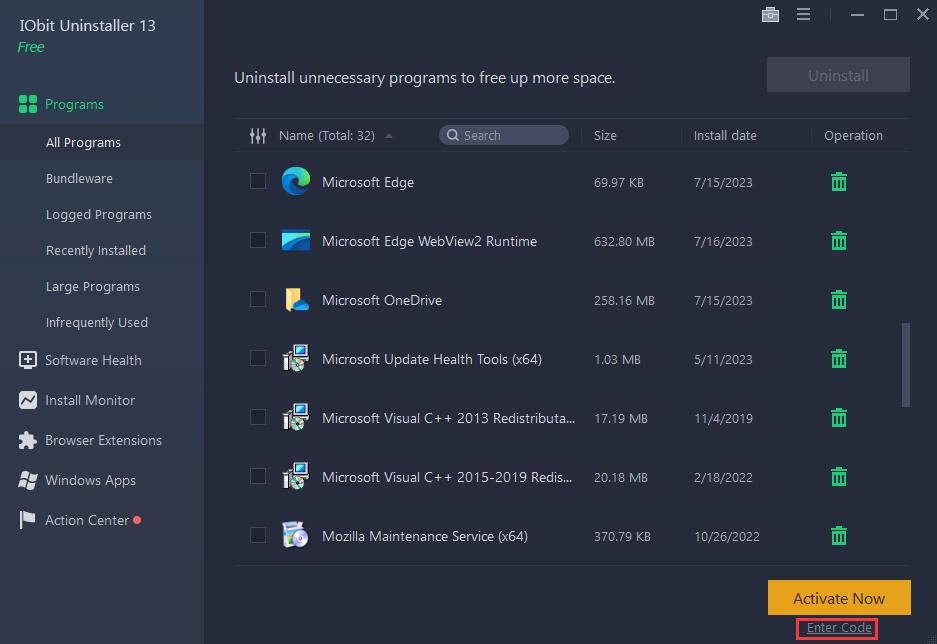Click into the Search input field

[x=504, y=136]
